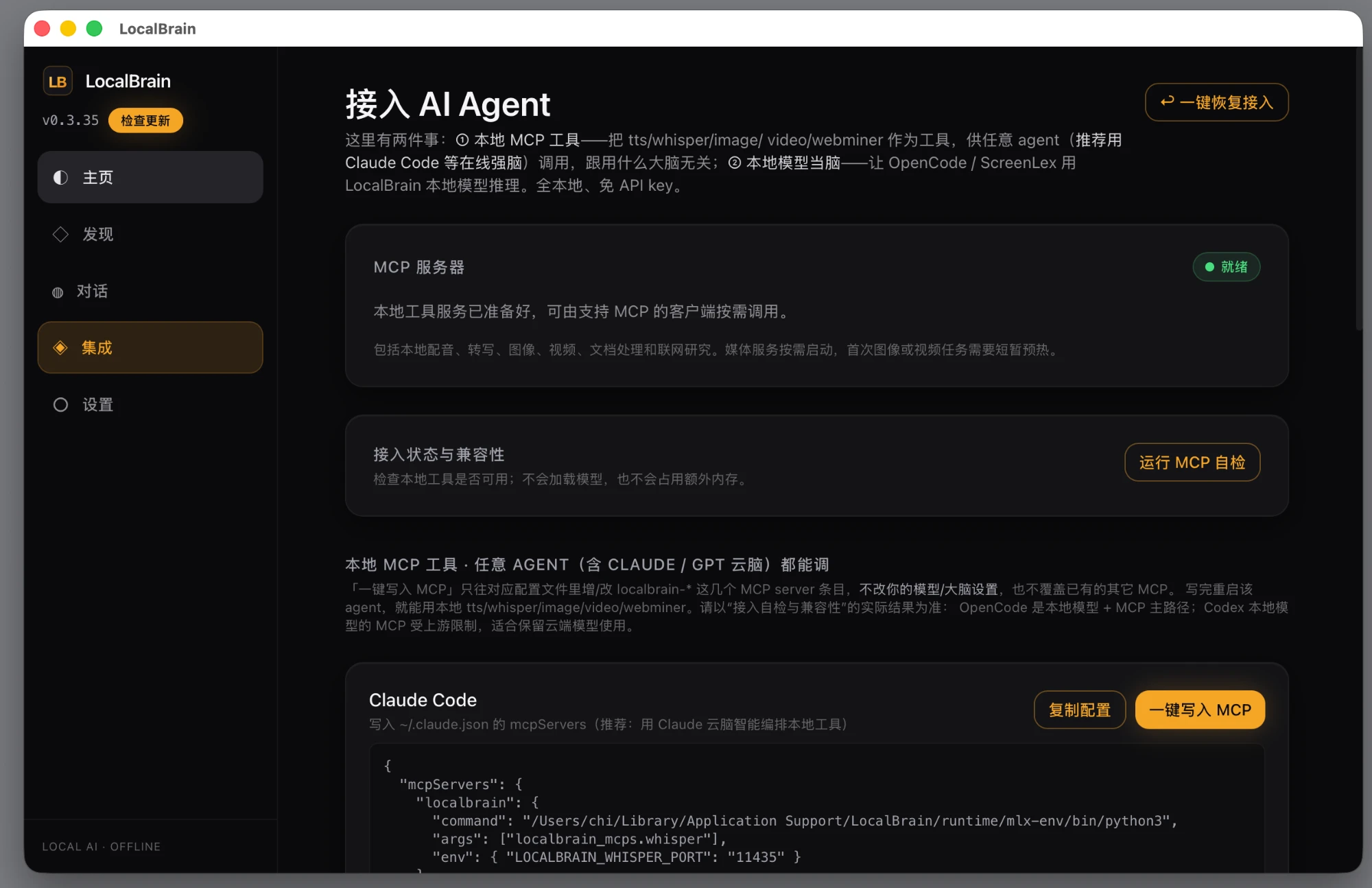
Task: Click the "args" line in the config
Action: pyautogui.click(x=579, y=839)
